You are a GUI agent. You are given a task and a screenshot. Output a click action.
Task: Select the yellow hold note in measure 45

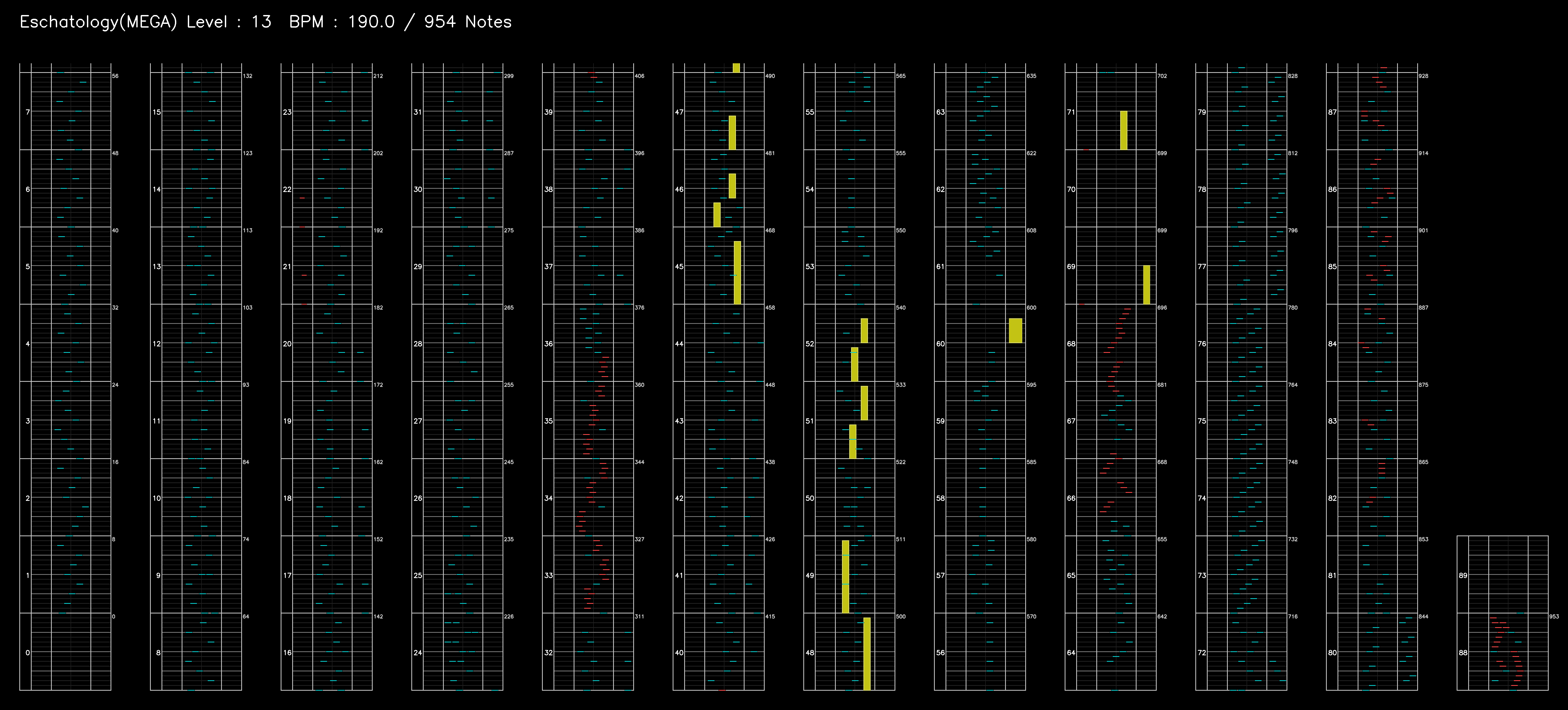pos(737,273)
